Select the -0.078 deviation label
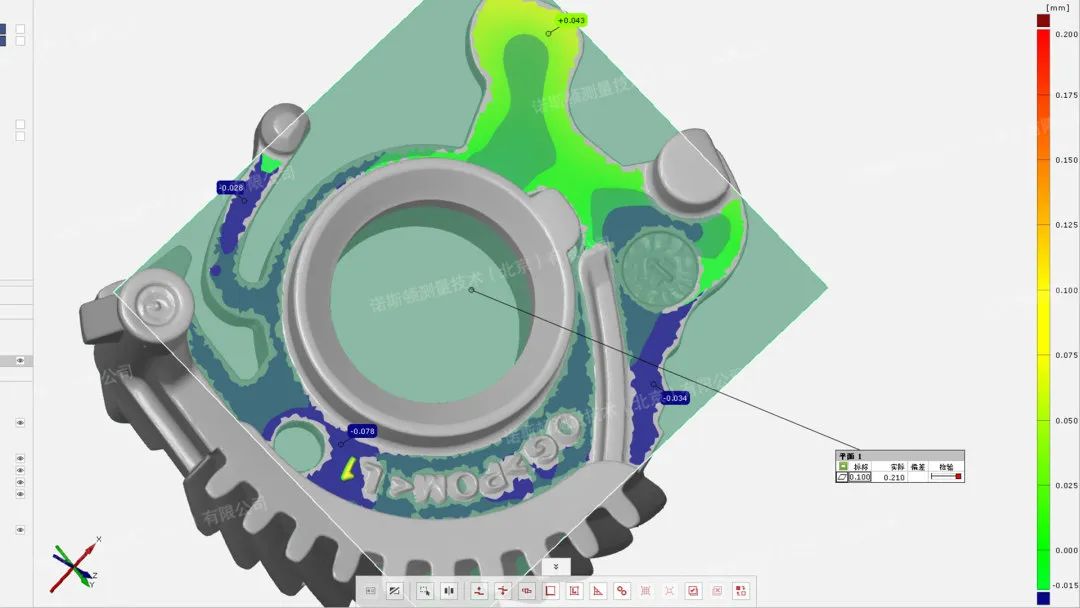 pyautogui.click(x=362, y=432)
